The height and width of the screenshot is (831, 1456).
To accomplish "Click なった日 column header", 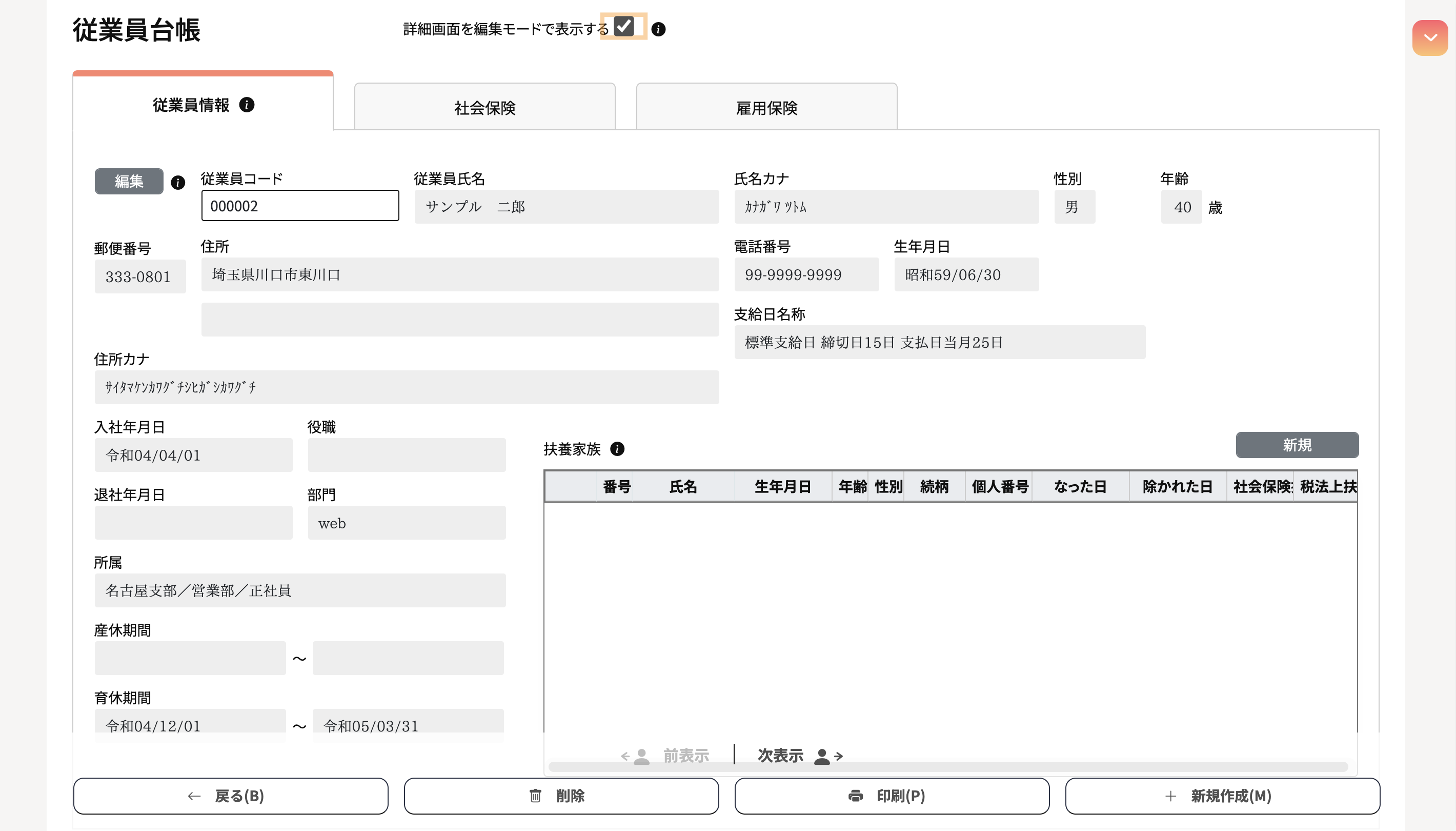I will pos(1080,487).
